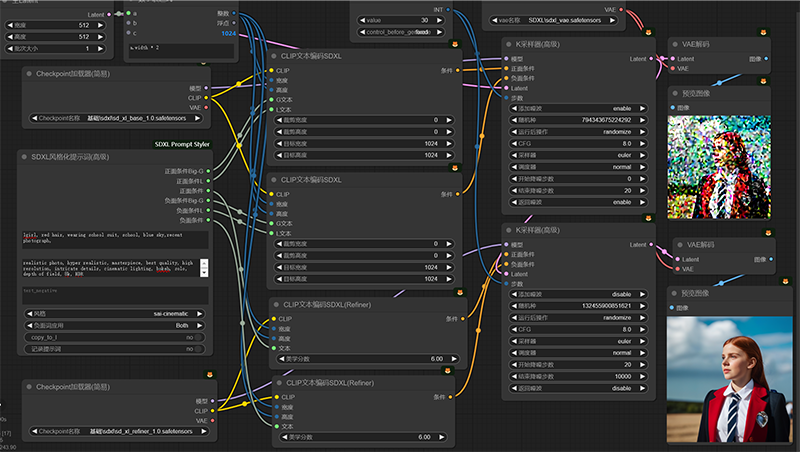Click the 'a.width * 2' expression box
The image size is (800, 452).
[181, 51]
